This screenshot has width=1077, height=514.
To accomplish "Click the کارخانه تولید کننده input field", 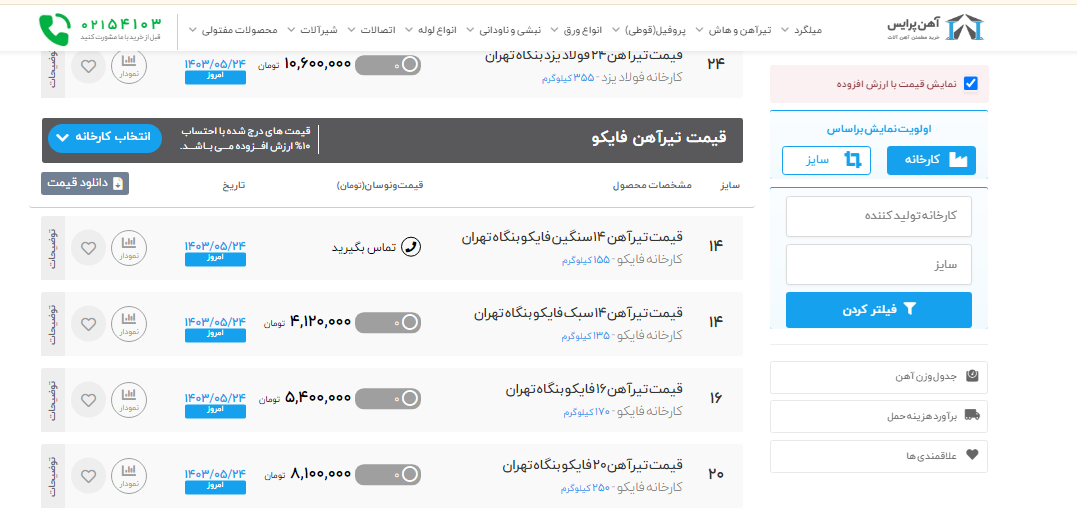I will click(x=878, y=217).
